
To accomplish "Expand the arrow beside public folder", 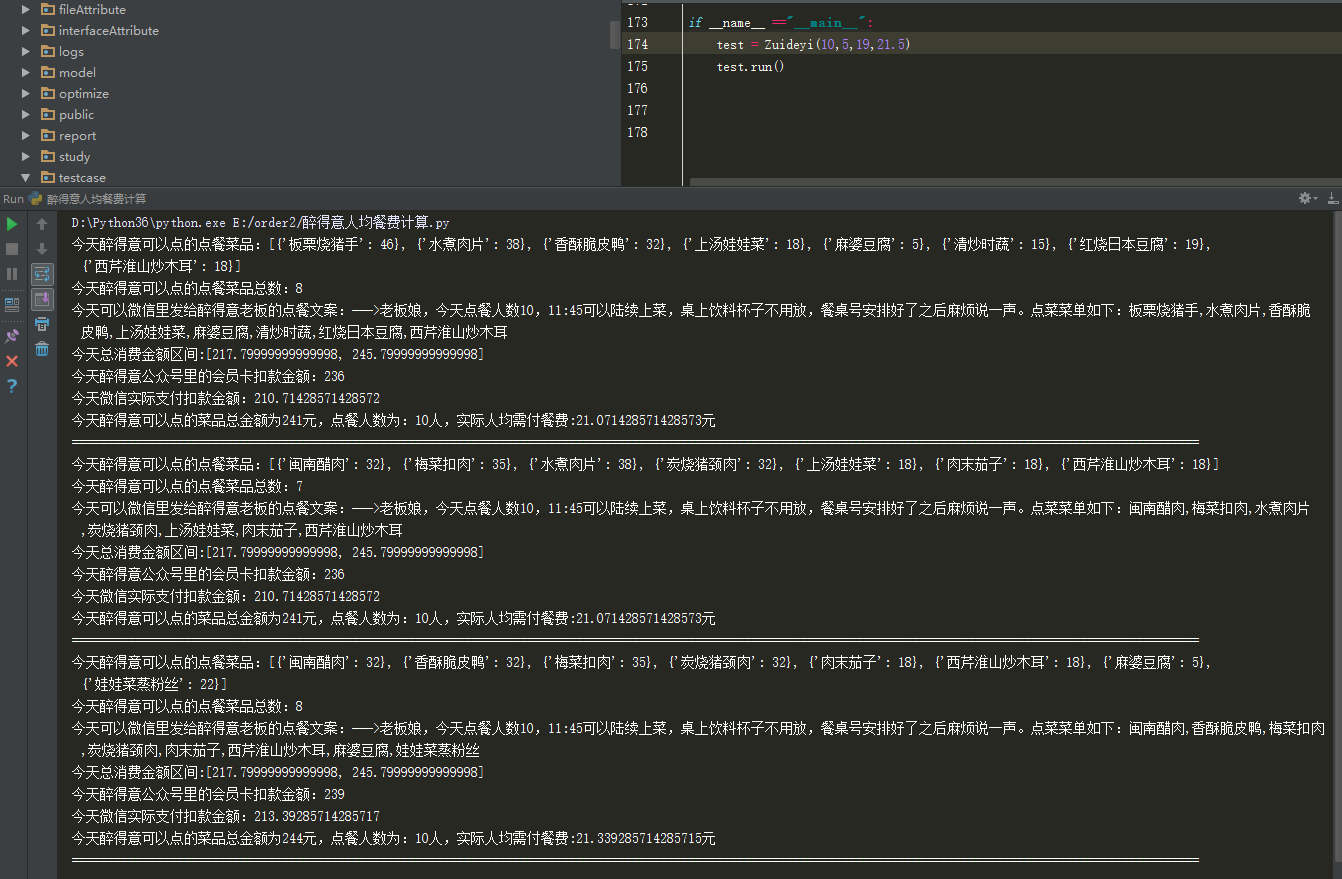I will point(26,114).
